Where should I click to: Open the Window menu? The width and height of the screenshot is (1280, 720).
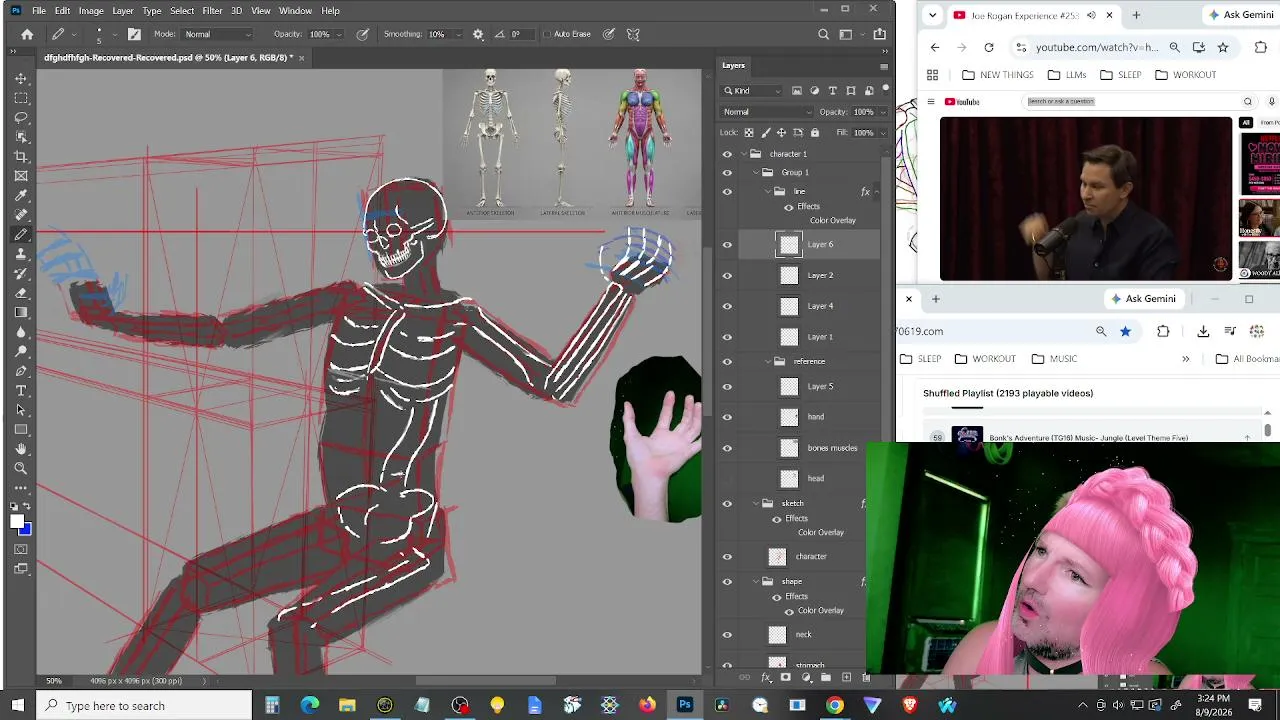click(x=295, y=10)
